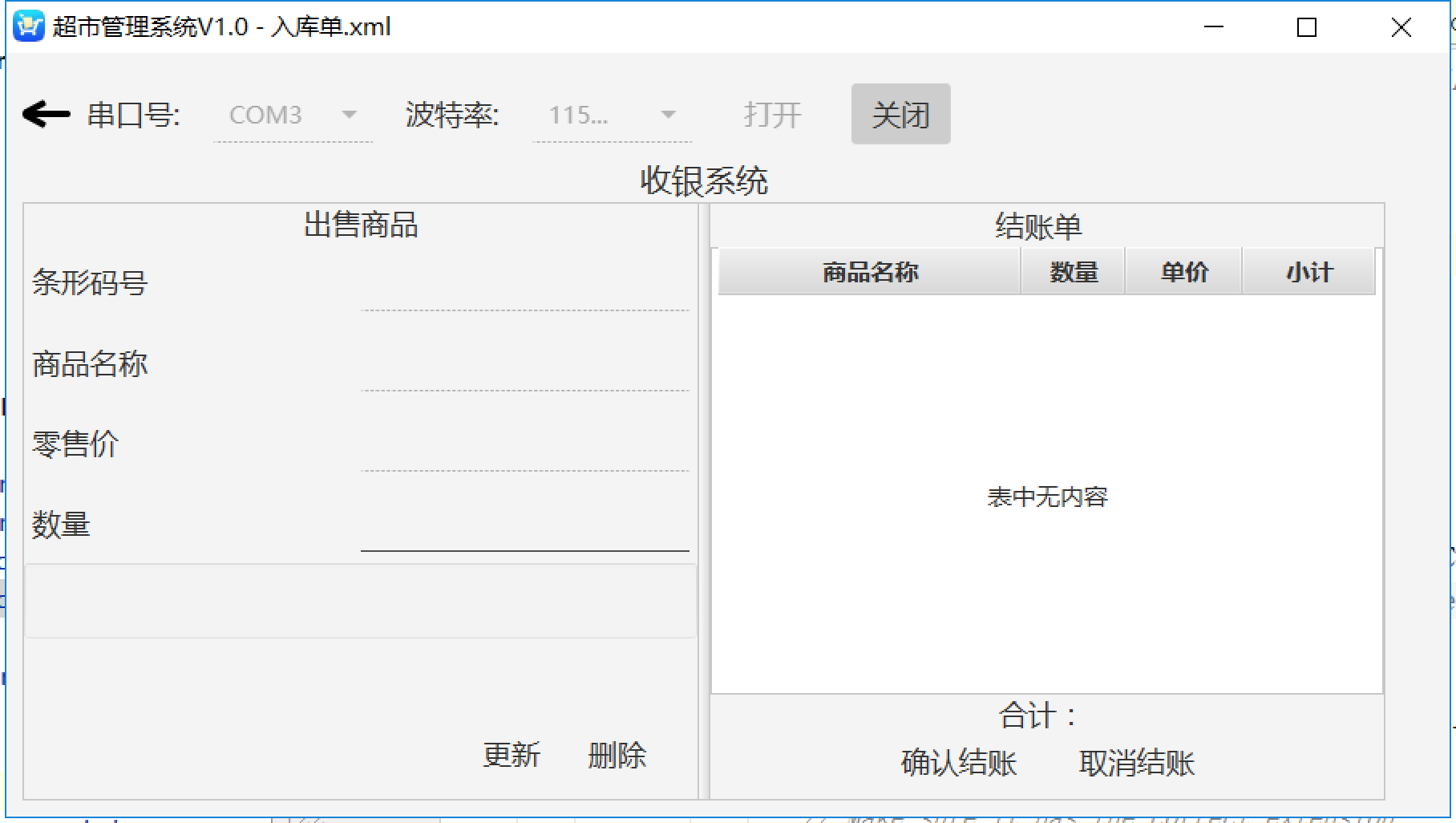Sort by 商品名称 column header
The width and height of the screenshot is (1456, 823).
[x=869, y=273]
